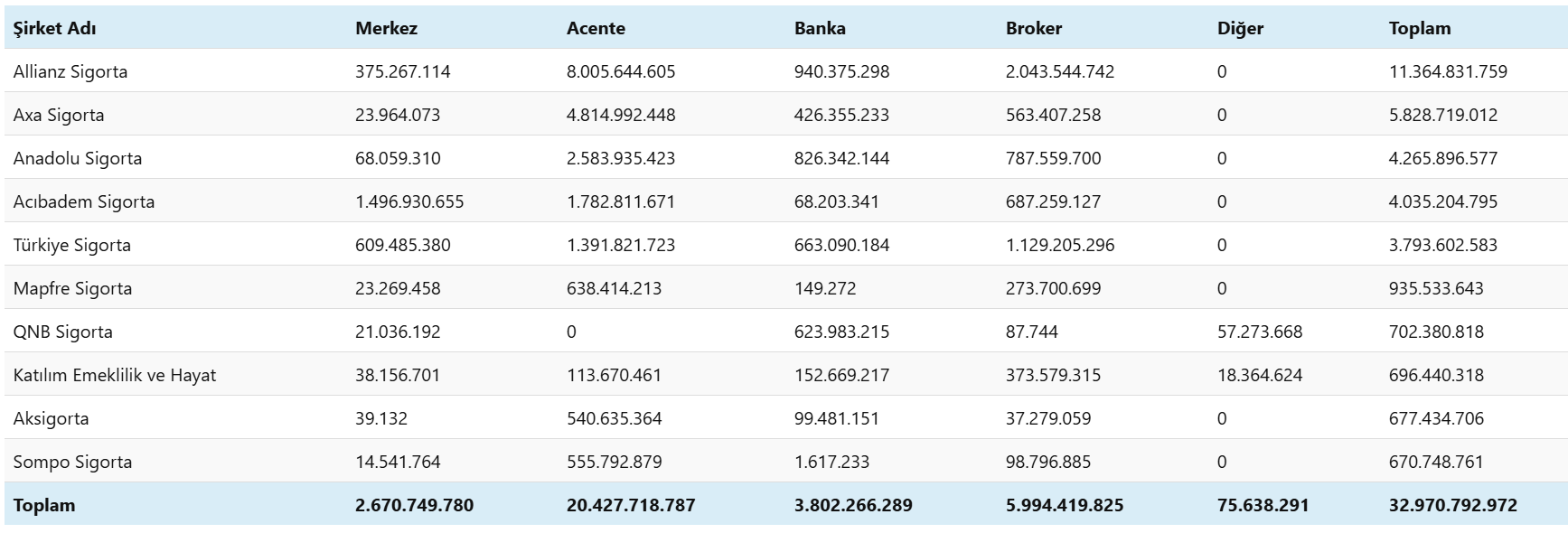Select the Aksigorta company name cell
This screenshot has width=1568, height=533.
[51, 418]
